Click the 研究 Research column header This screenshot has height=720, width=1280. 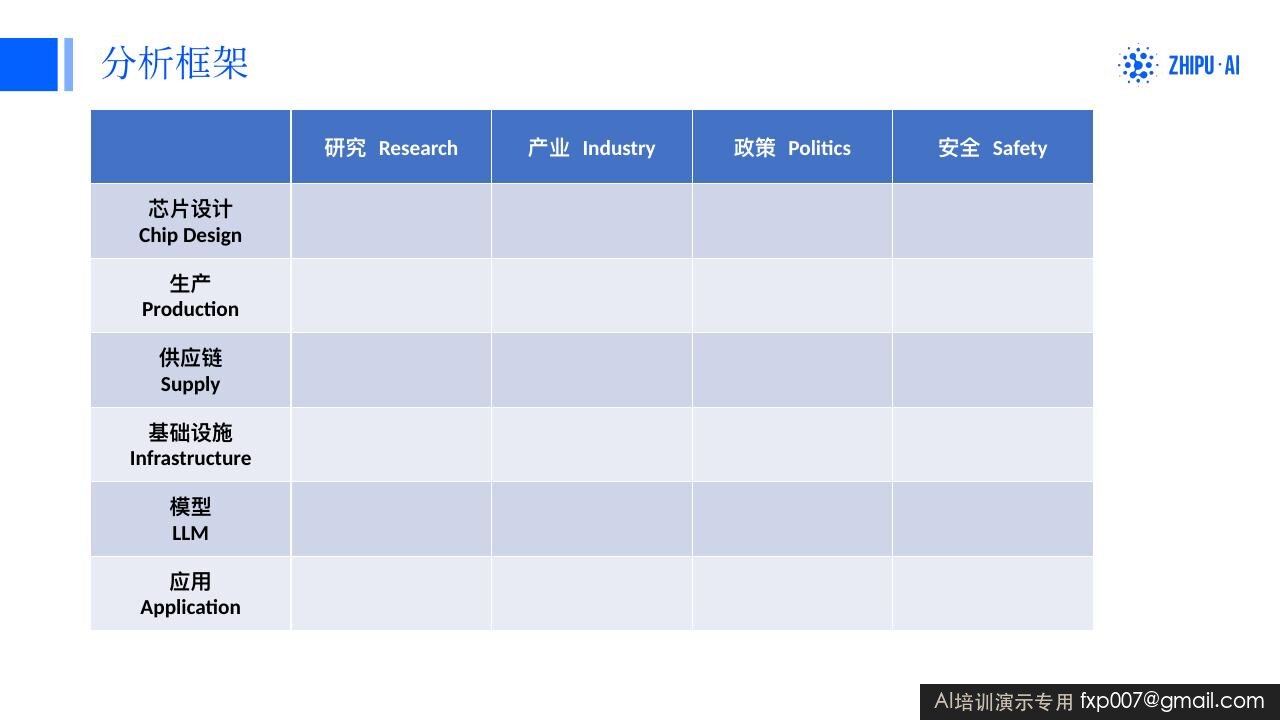(x=391, y=147)
